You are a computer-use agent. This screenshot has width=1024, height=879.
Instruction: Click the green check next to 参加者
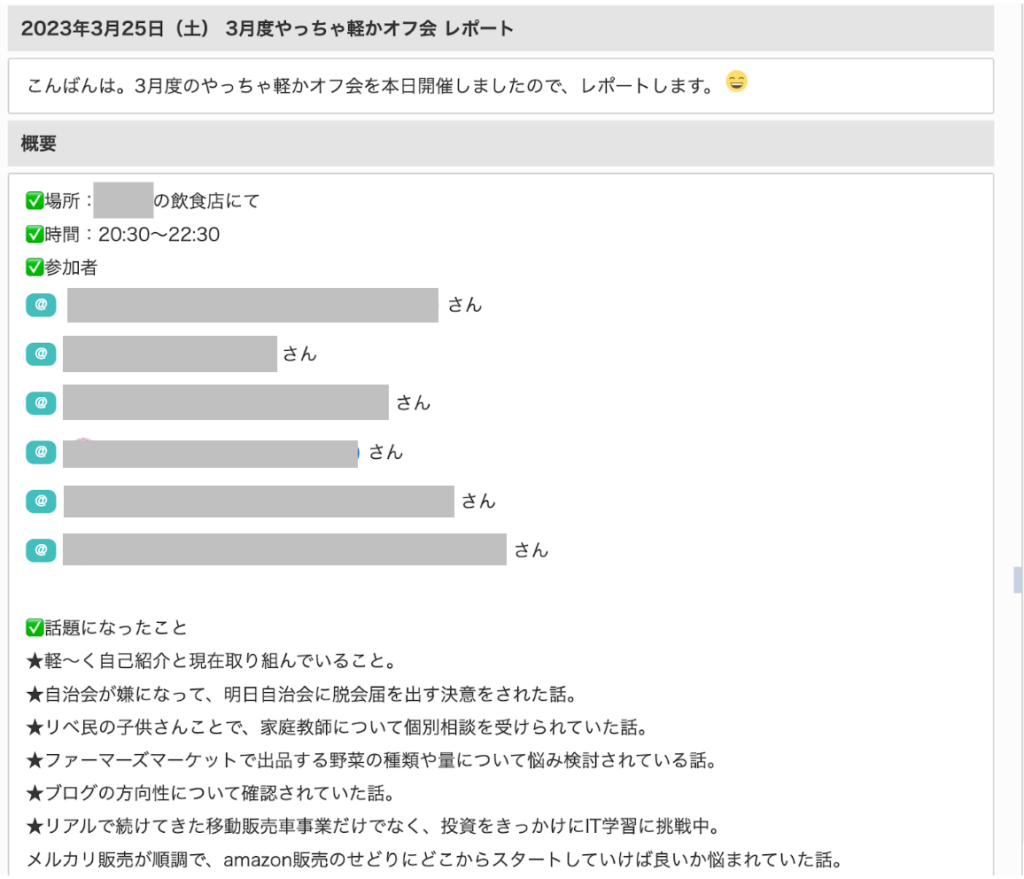[35, 268]
